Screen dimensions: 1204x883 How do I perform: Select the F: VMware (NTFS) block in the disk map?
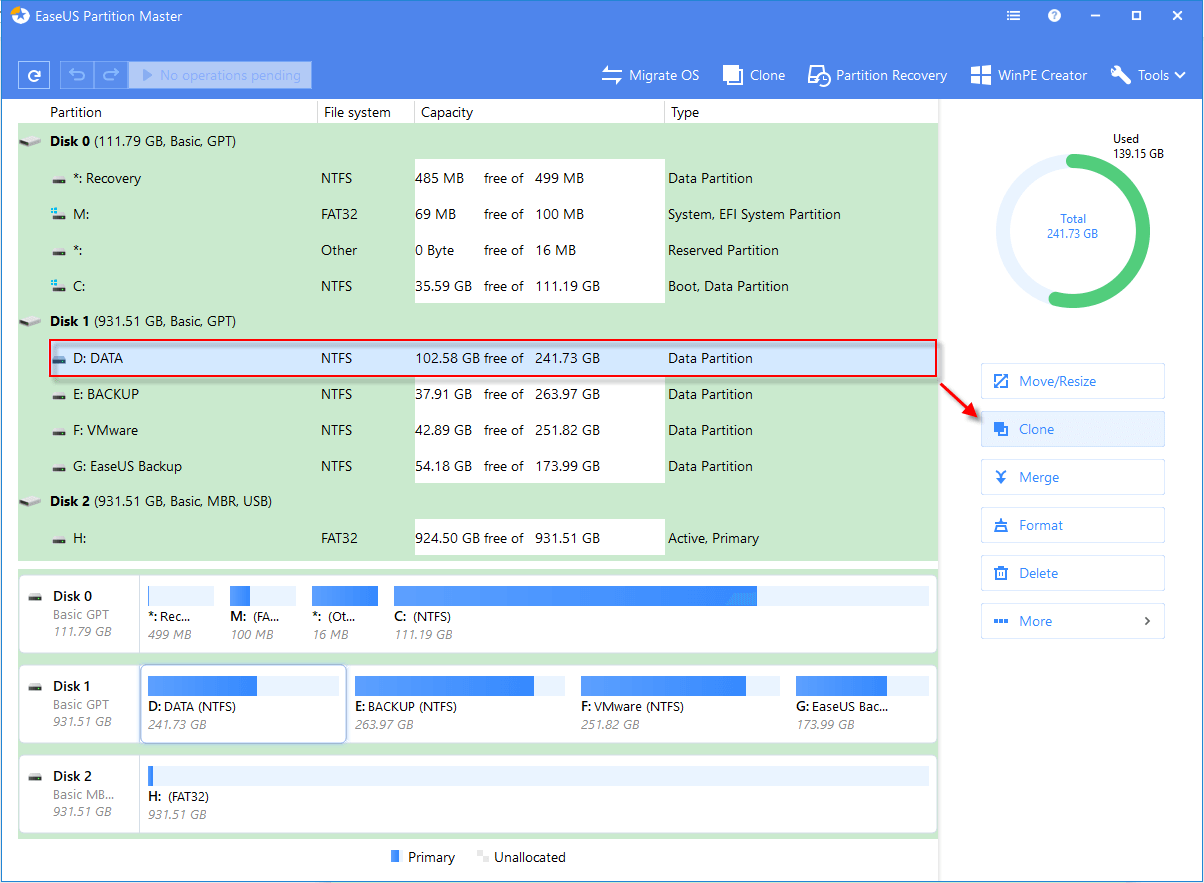pyautogui.click(x=680, y=703)
